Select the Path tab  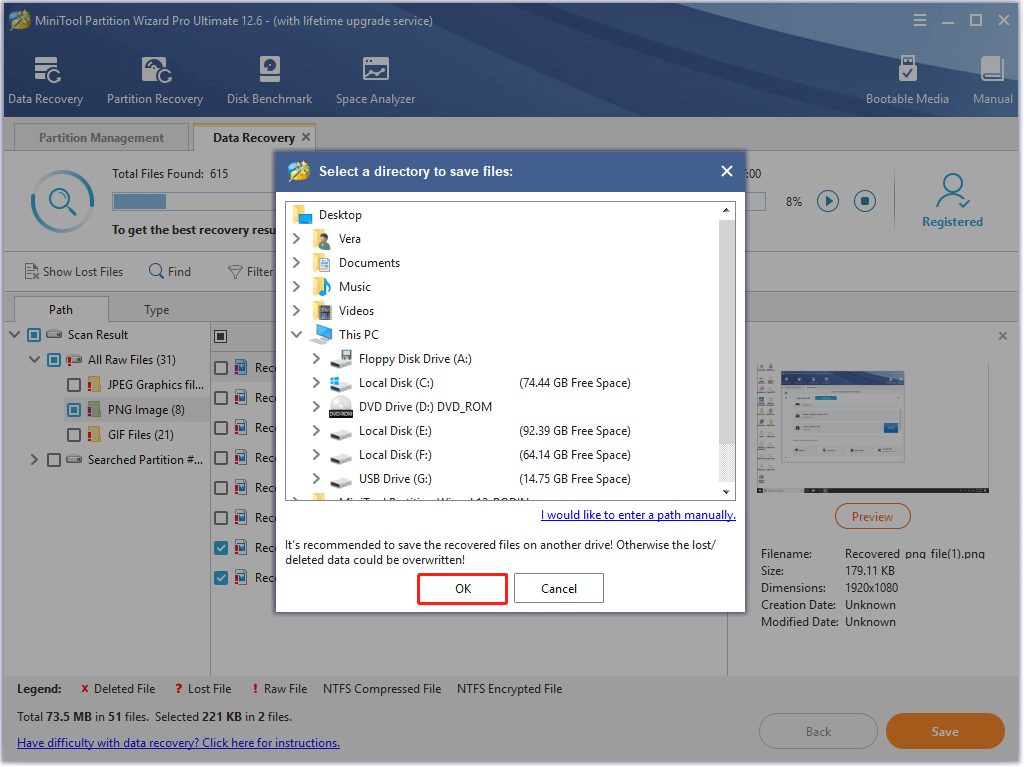click(x=61, y=310)
